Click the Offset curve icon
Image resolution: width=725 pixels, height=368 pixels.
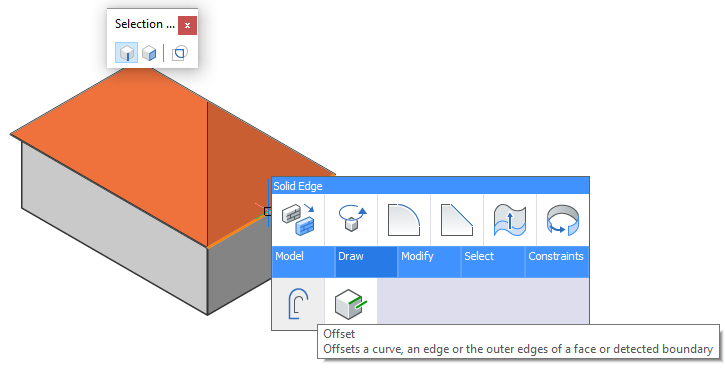298,303
